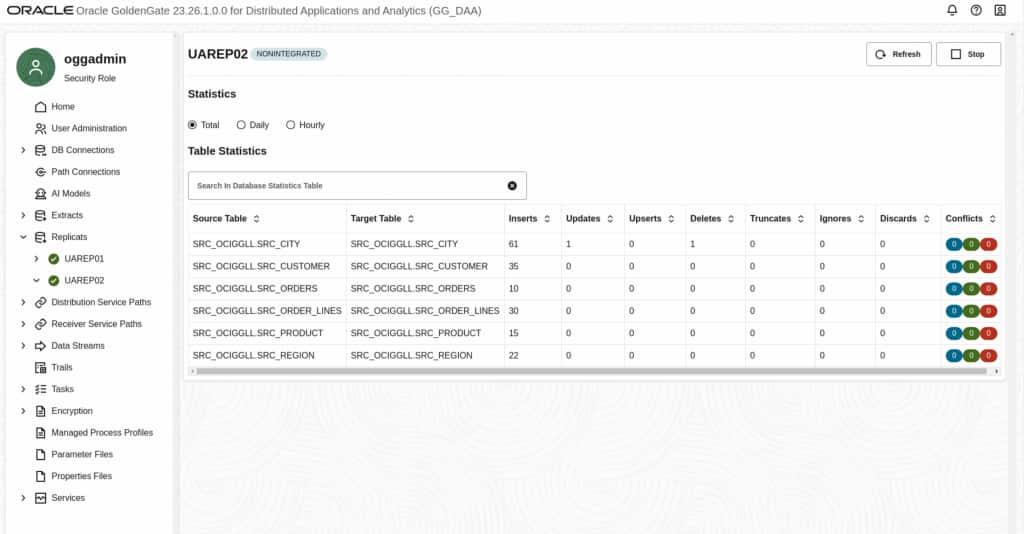Image resolution: width=1024 pixels, height=534 pixels.
Task: Click the DB Connections database icon
Action: [x=40, y=150]
